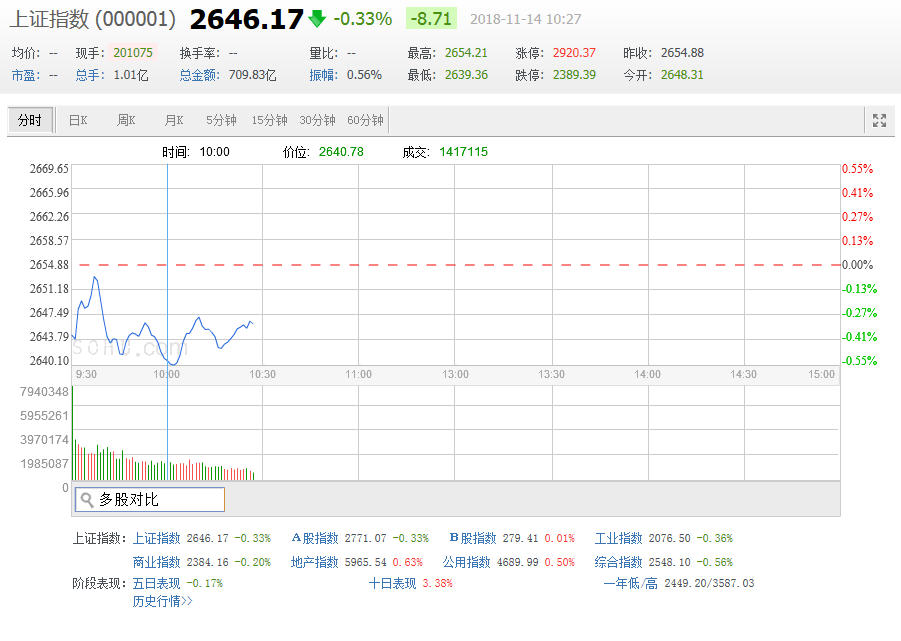Click the fullscreen expand icon
901x641 pixels.
pyautogui.click(x=879, y=121)
